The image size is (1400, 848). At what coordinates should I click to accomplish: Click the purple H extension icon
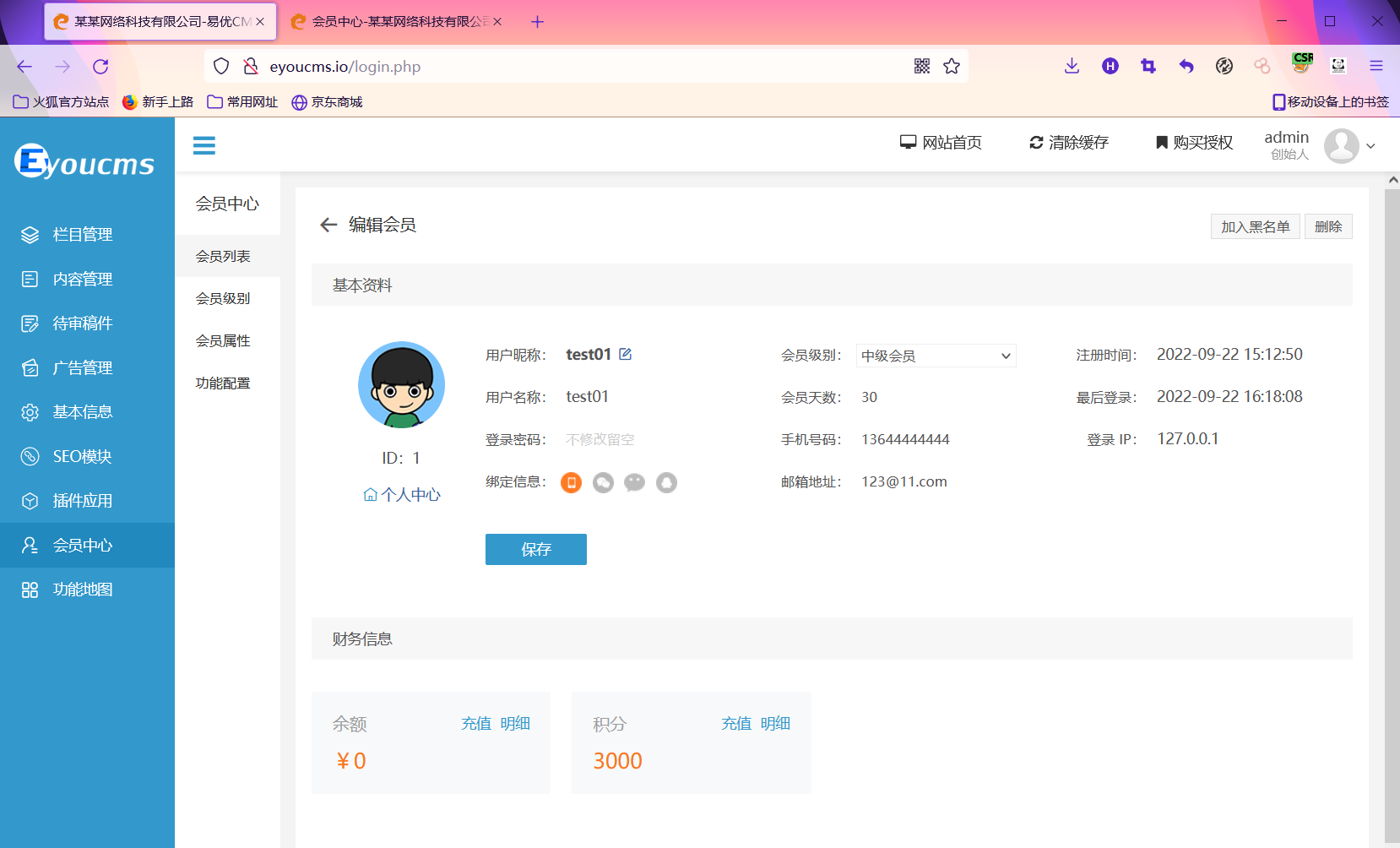(1110, 66)
